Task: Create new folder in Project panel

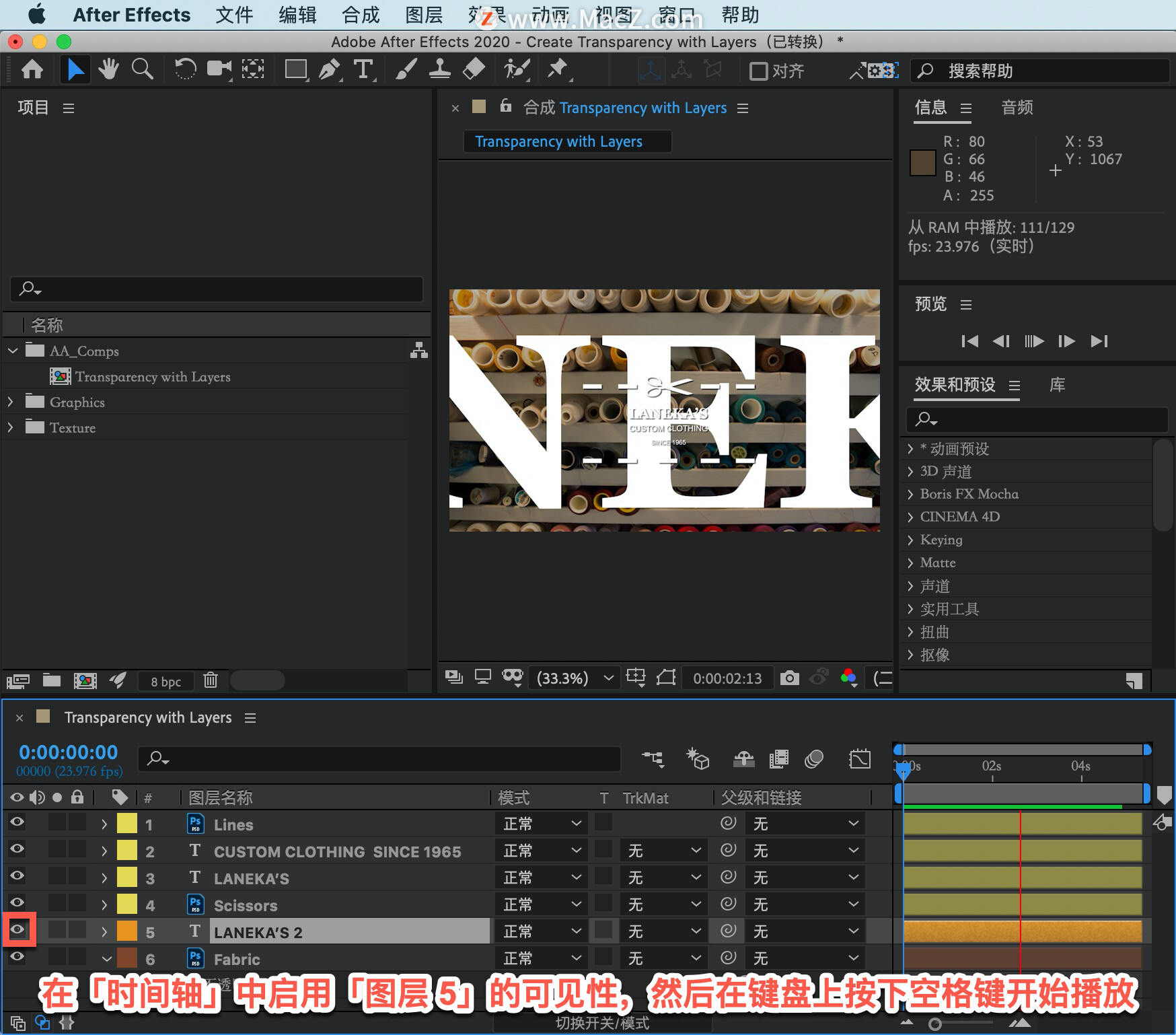Action: coord(52,680)
